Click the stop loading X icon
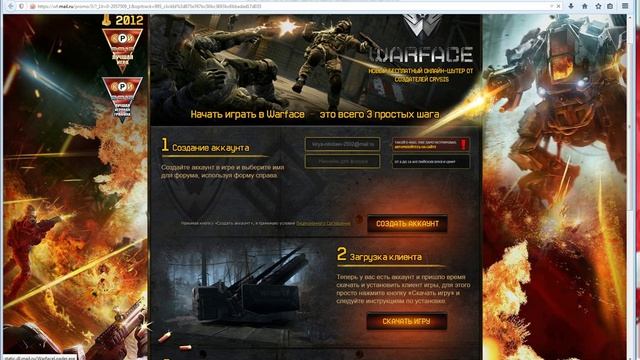 558,6
